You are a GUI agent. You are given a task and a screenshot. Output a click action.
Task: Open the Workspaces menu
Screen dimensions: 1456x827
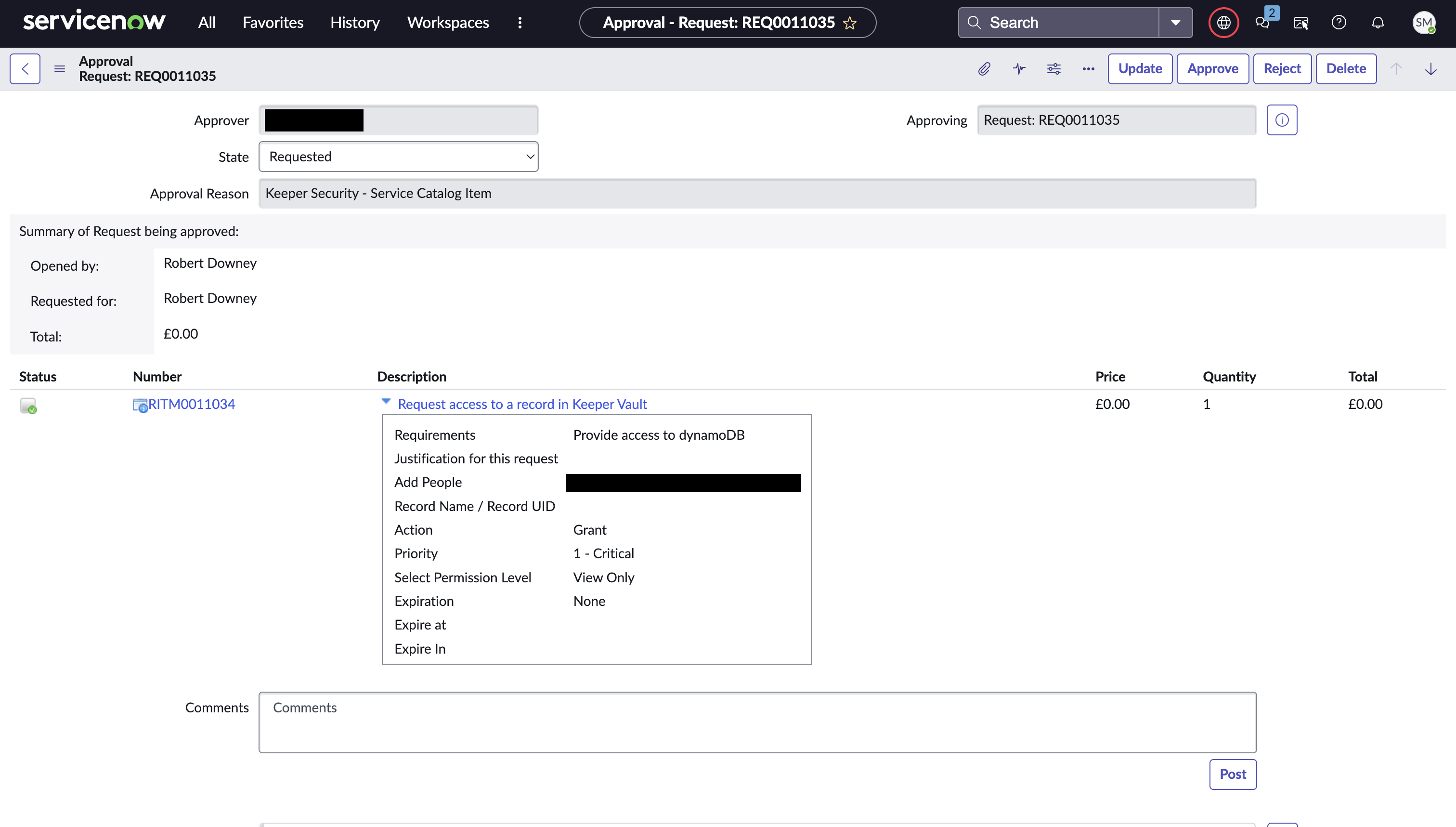pyautogui.click(x=448, y=23)
